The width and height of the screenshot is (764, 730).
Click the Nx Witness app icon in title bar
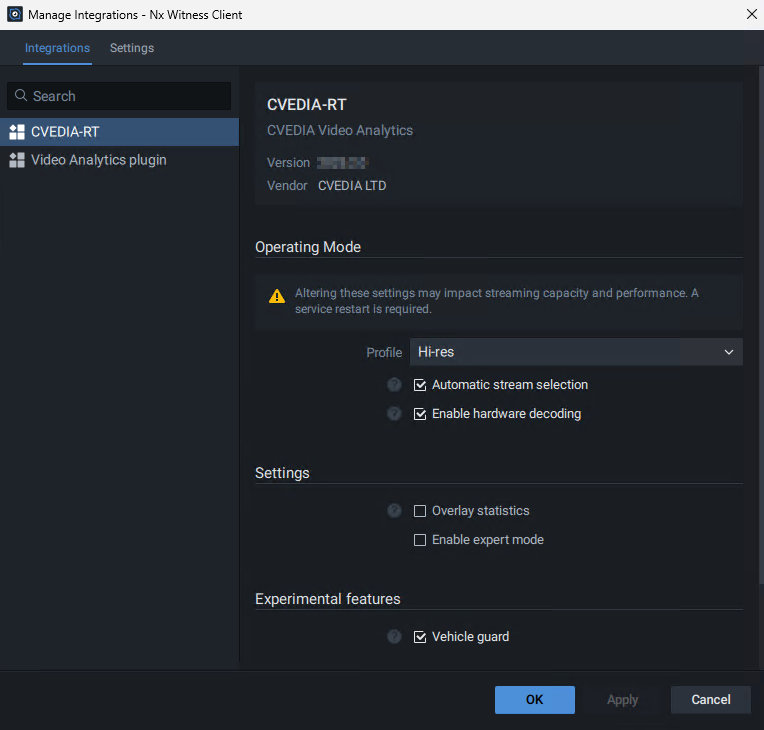pos(15,14)
